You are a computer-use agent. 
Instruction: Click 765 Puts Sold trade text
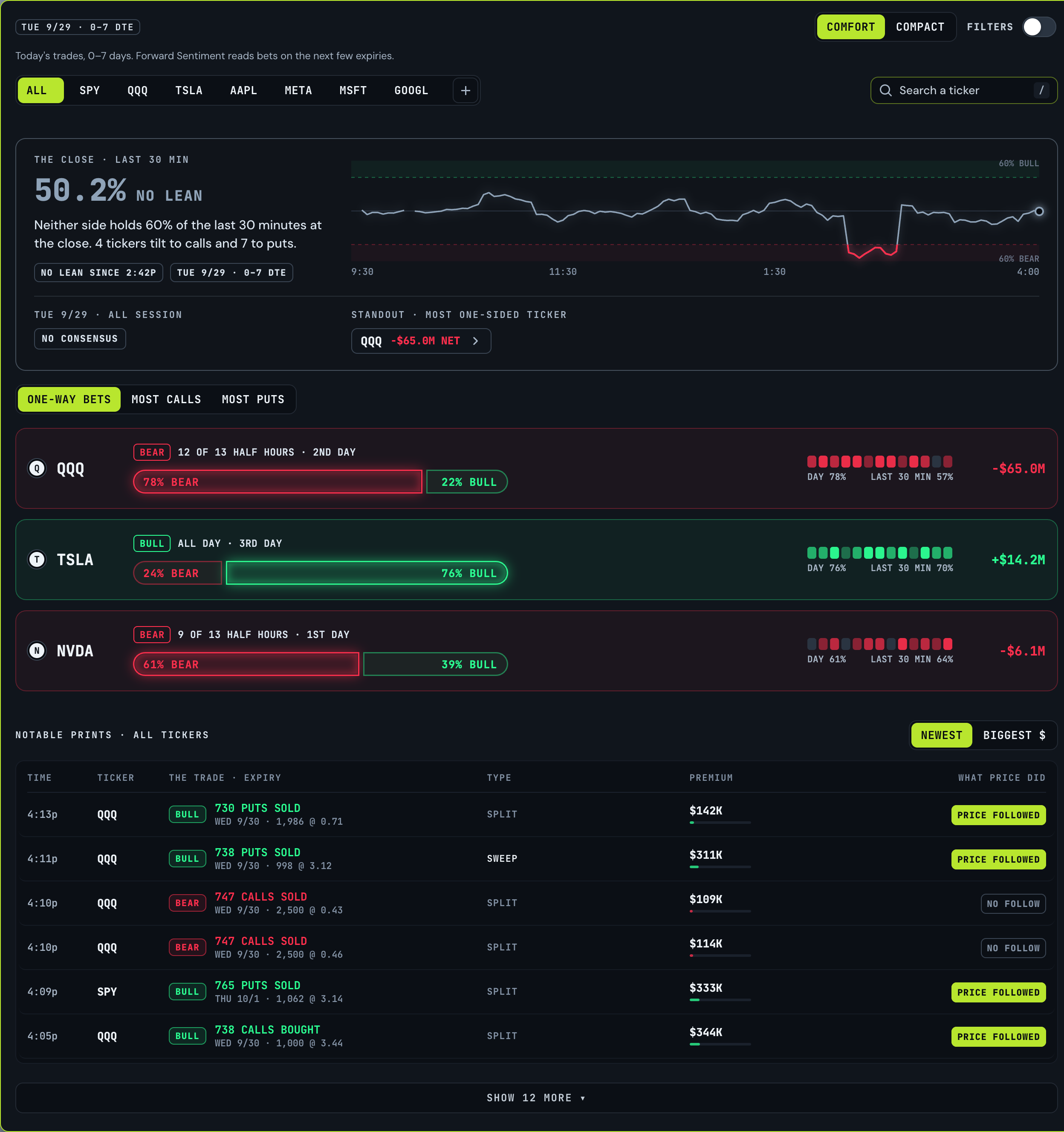coord(257,986)
